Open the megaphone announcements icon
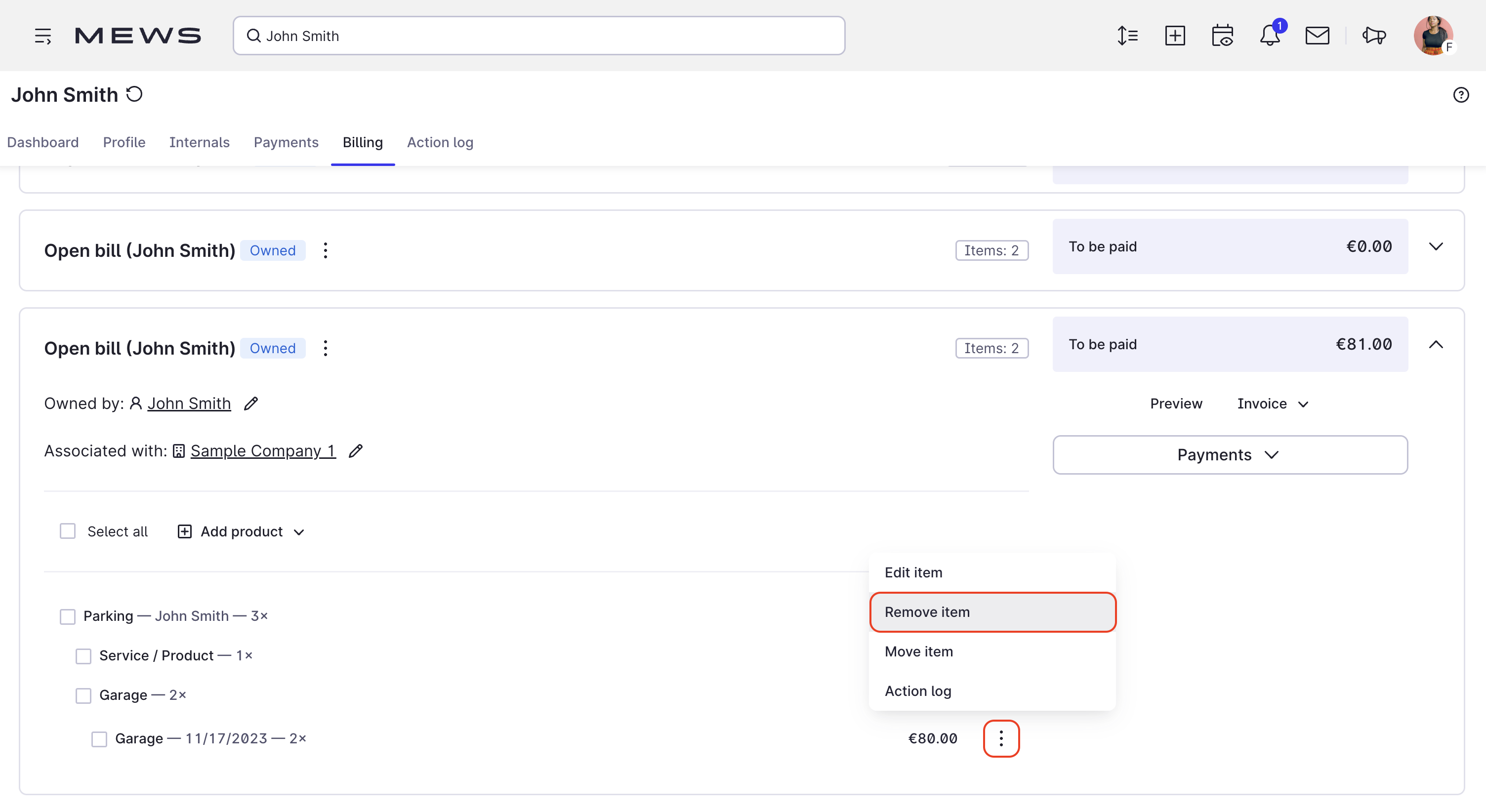This screenshot has width=1486, height=812. pyautogui.click(x=1374, y=36)
